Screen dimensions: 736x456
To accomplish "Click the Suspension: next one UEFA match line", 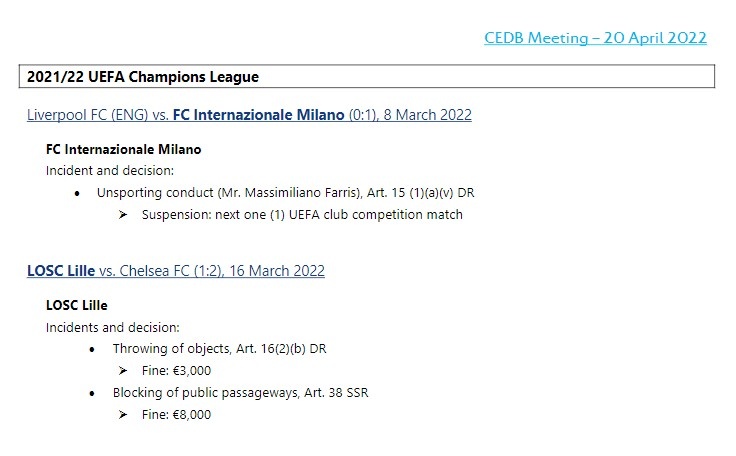I will click(302, 214).
